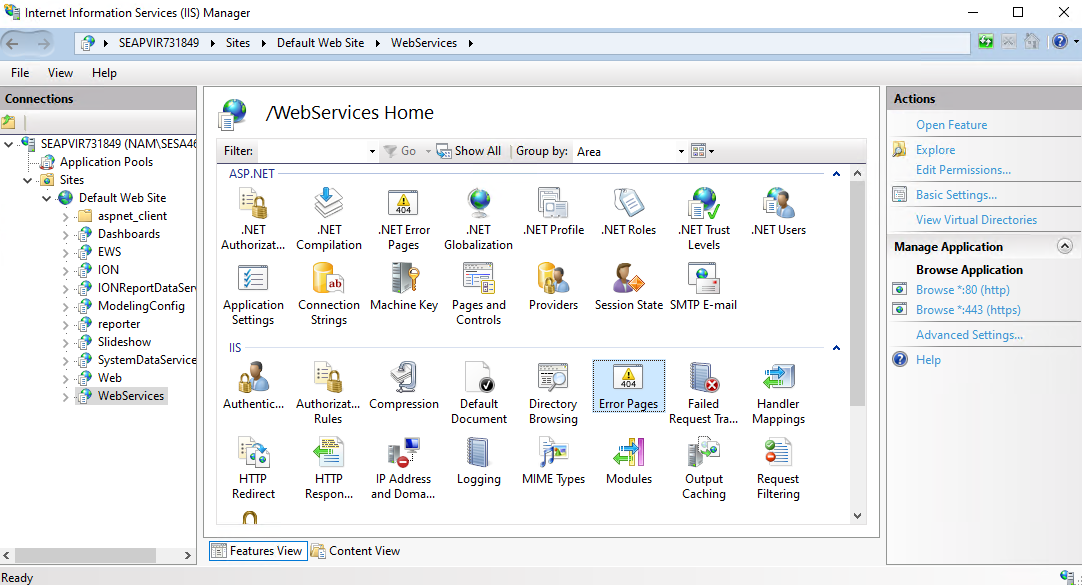Collapse Default Web Site node
The width and height of the screenshot is (1082, 585).
point(46,198)
